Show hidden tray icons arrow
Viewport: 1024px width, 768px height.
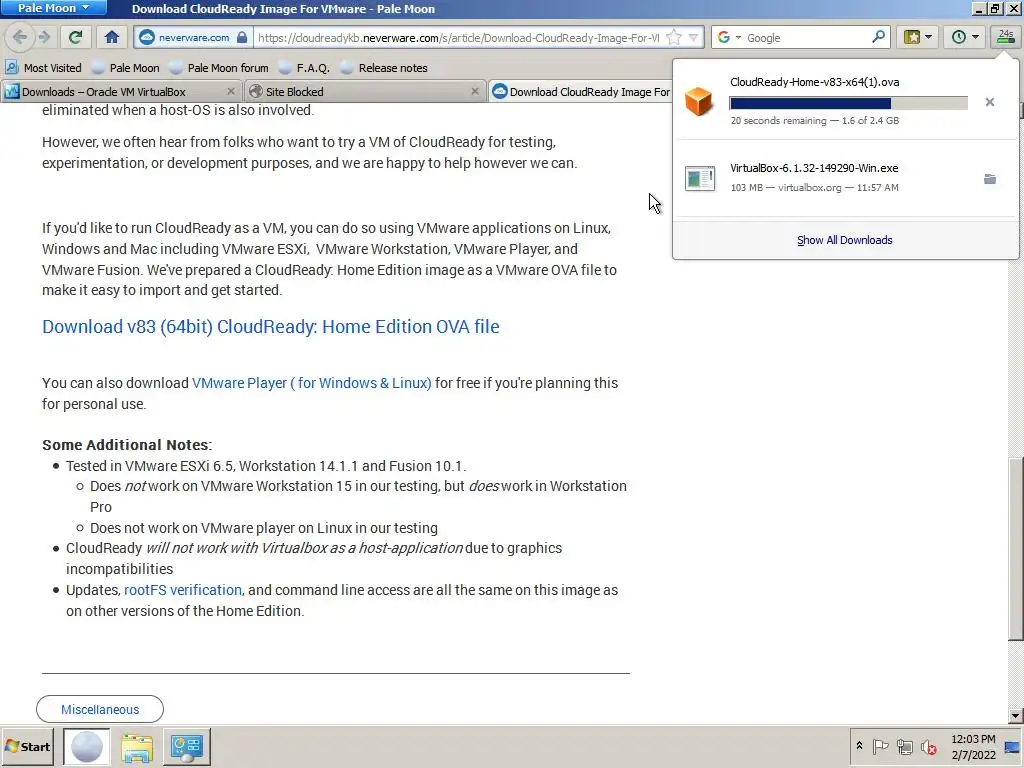click(859, 746)
